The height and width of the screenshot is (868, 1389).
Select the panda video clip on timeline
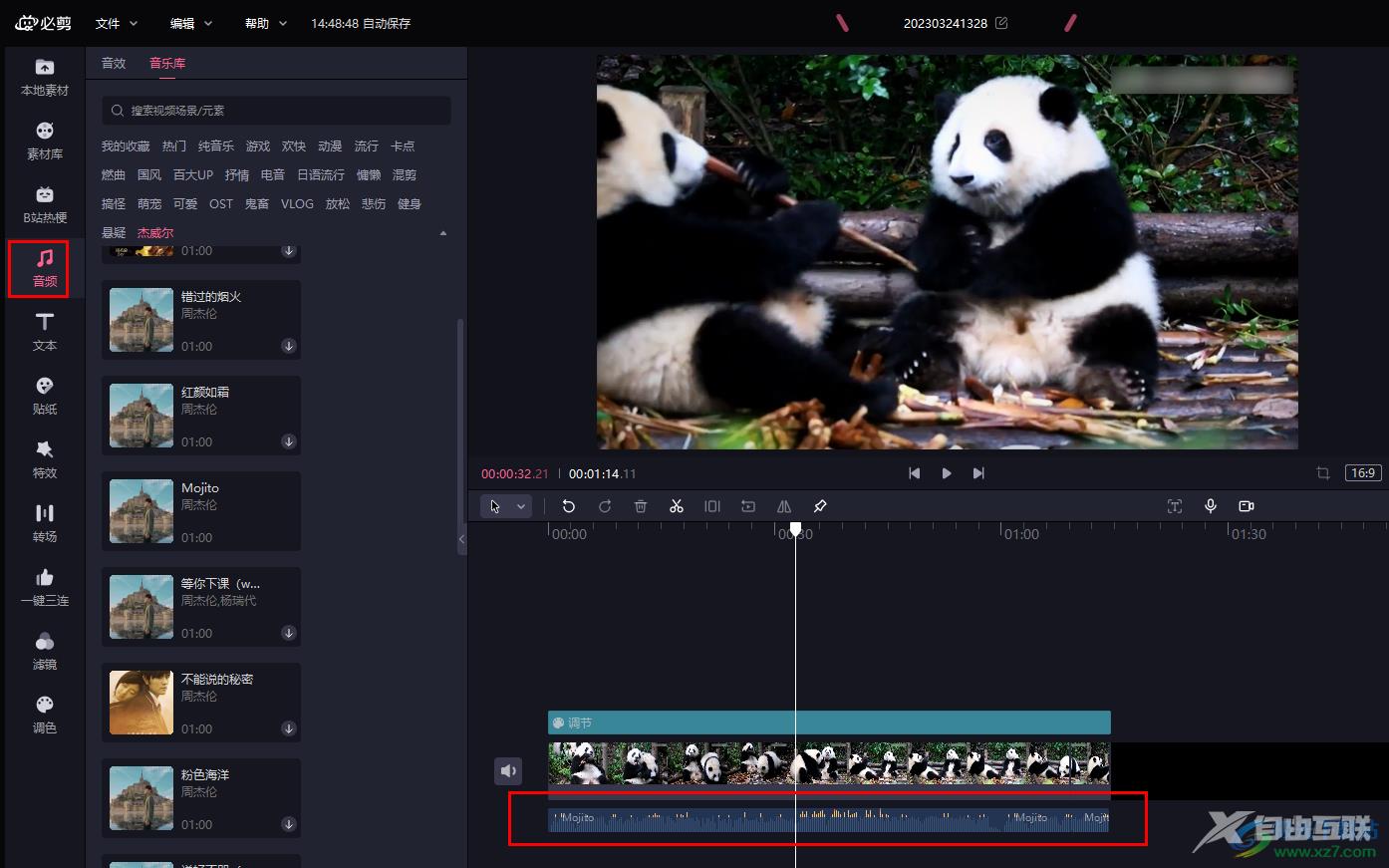pyautogui.click(x=829, y=764)
